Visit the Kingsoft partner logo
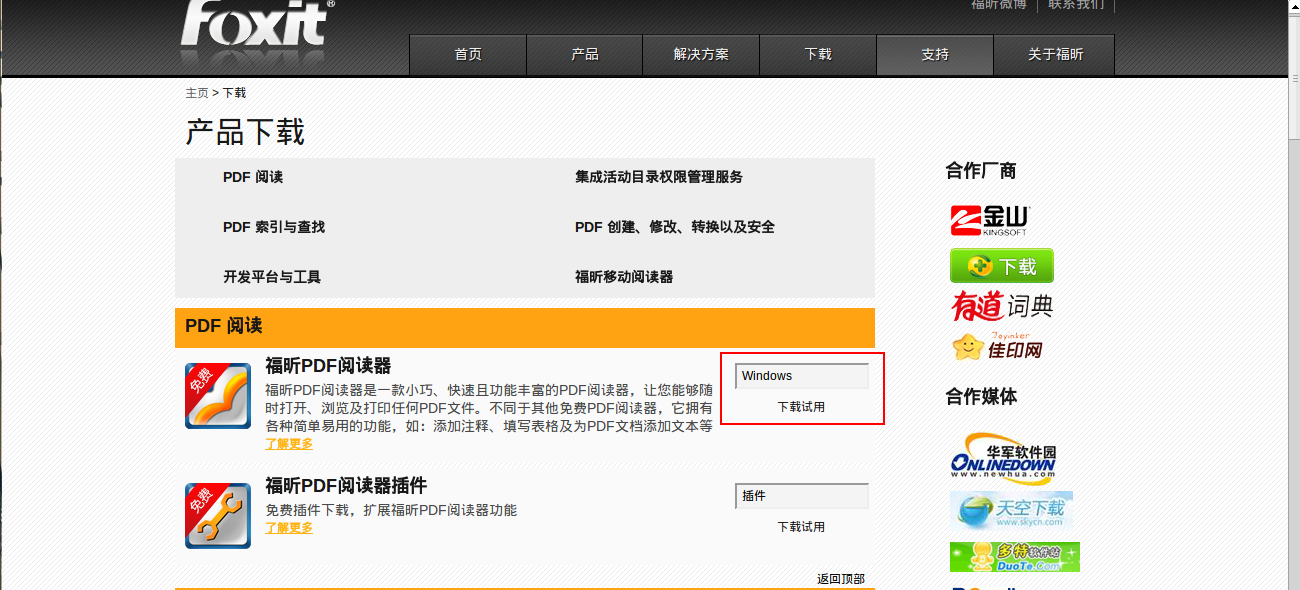 click(989, 221)
